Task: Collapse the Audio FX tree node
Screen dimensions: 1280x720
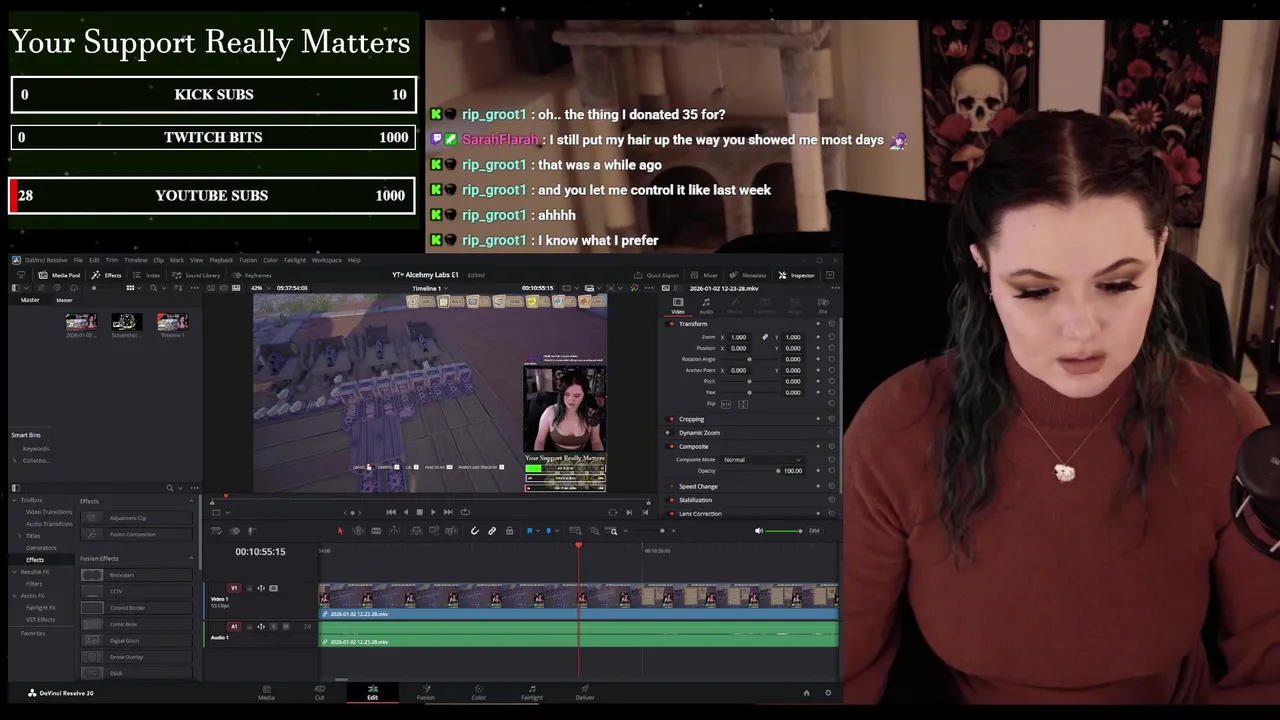Action: coord(15,596)
